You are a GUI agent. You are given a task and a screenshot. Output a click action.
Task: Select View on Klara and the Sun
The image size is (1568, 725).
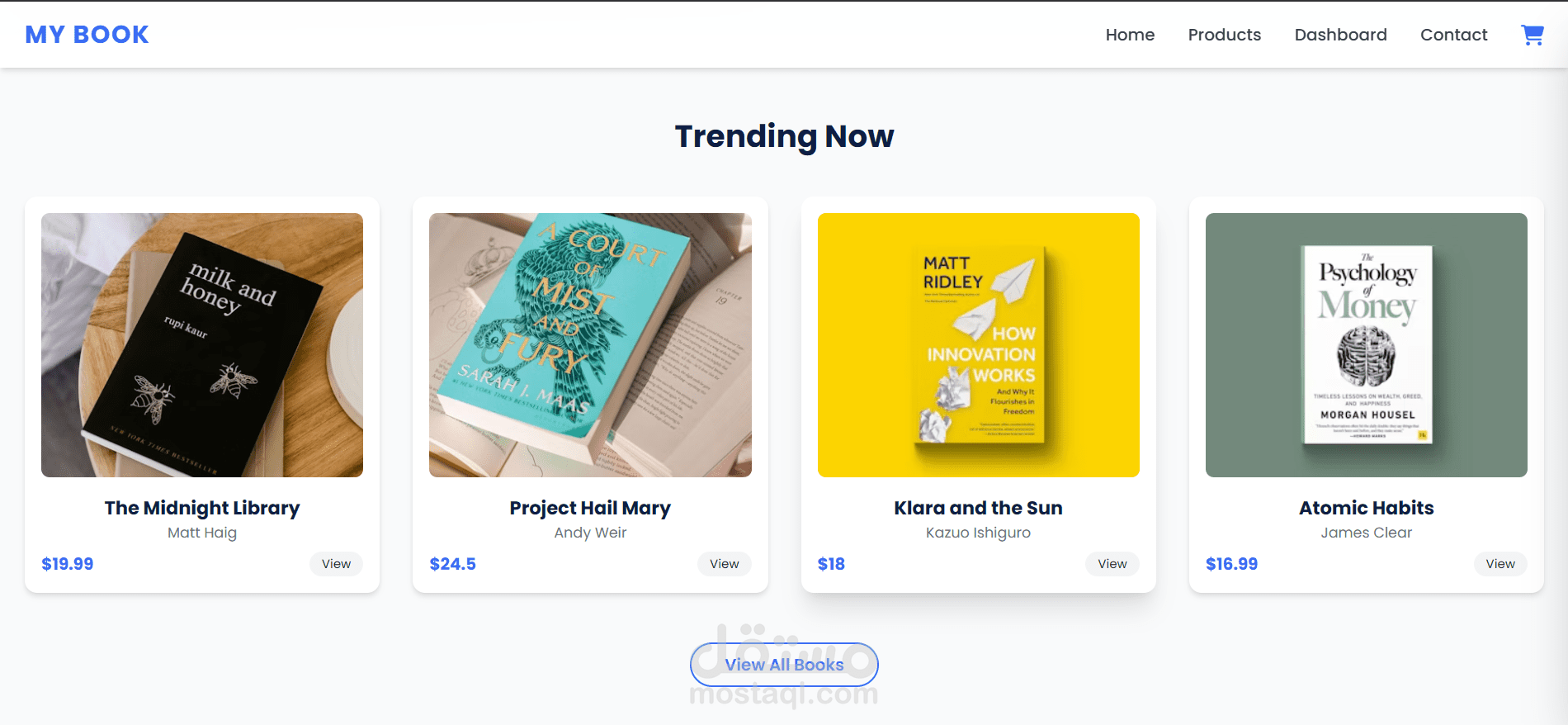pyautogui.click(x=1112, y=564)
